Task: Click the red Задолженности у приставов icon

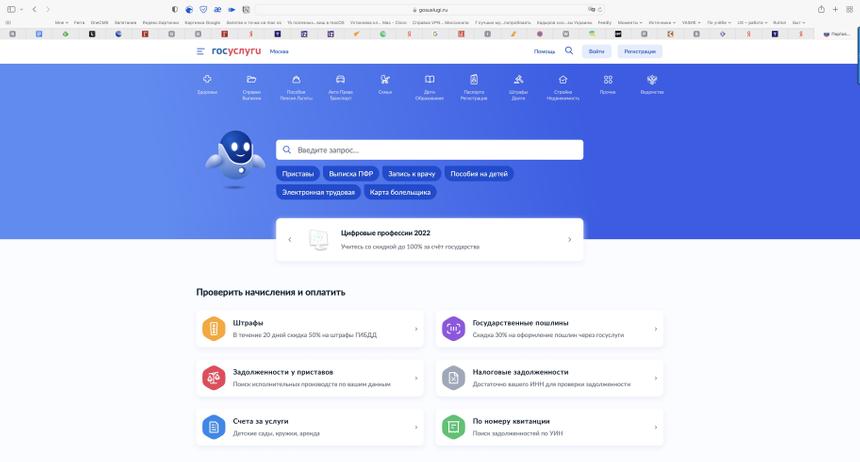Action: (x=213, y=378)
